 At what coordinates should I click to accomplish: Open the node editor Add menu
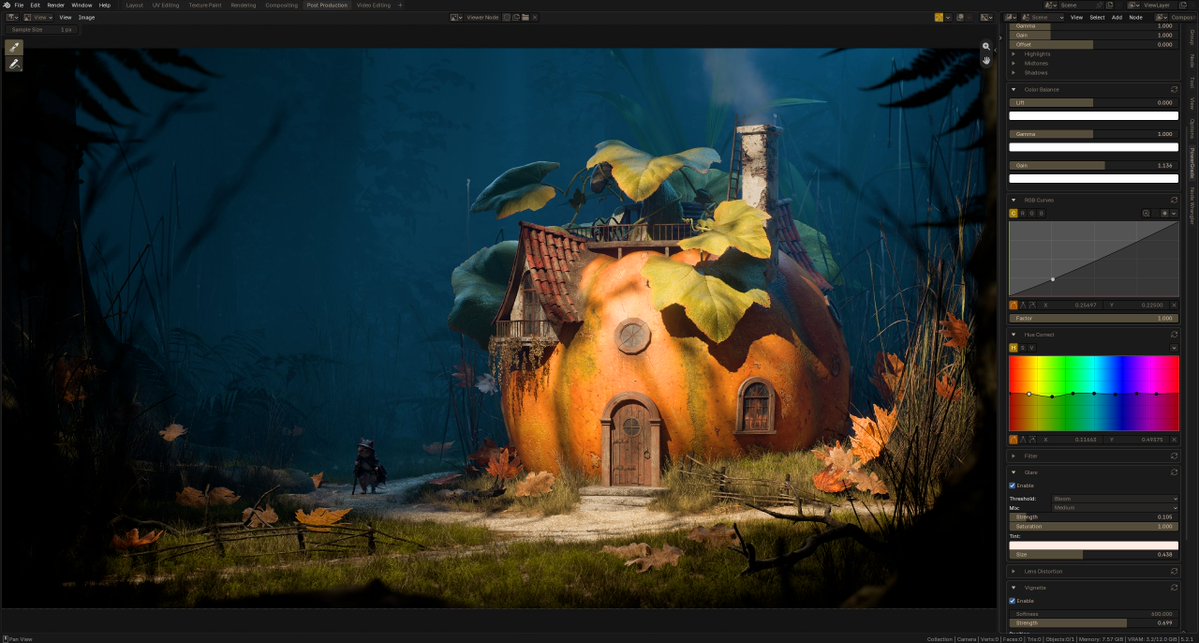pyautogui.click(x=1116, y=17)
